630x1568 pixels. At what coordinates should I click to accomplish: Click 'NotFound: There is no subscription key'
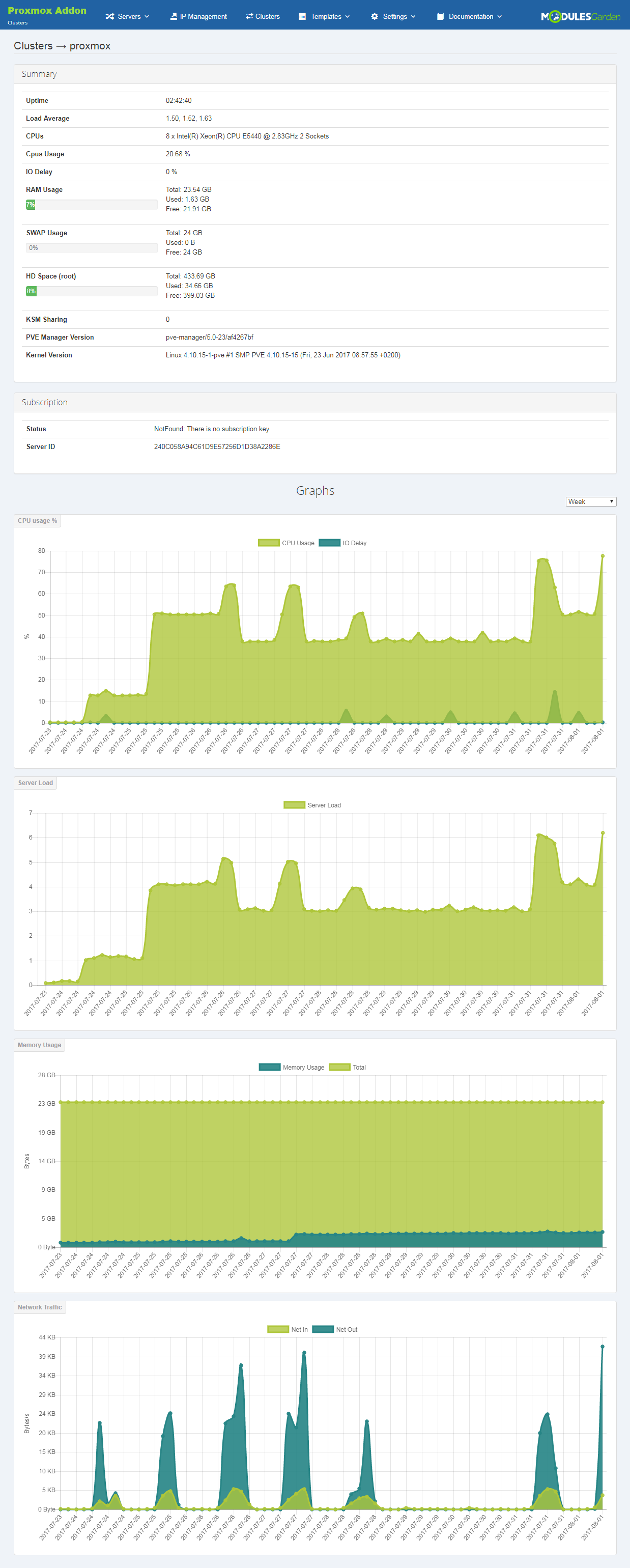[x=211, y=429]
